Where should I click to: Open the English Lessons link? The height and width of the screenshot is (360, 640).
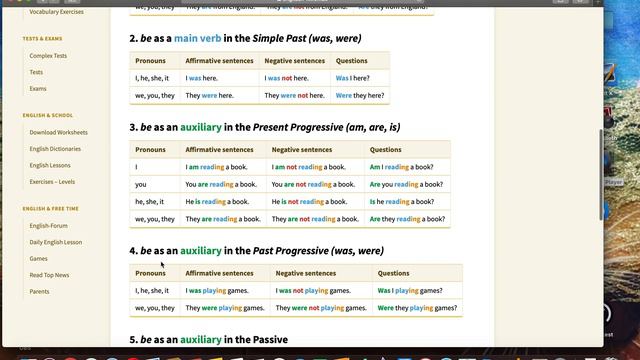pyautogui.click(x=50, y=165)
